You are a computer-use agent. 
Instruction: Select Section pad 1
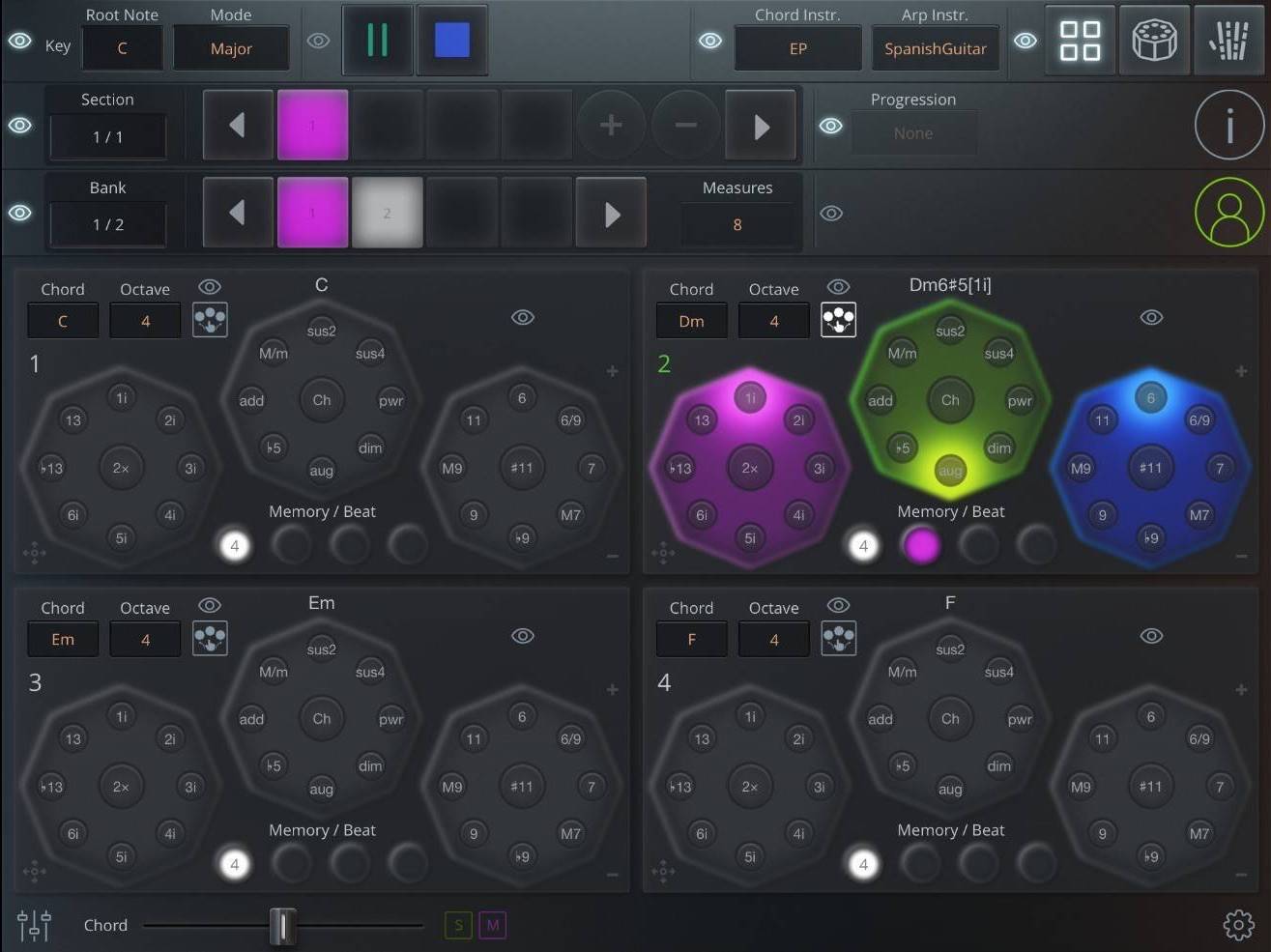[312, 124]
